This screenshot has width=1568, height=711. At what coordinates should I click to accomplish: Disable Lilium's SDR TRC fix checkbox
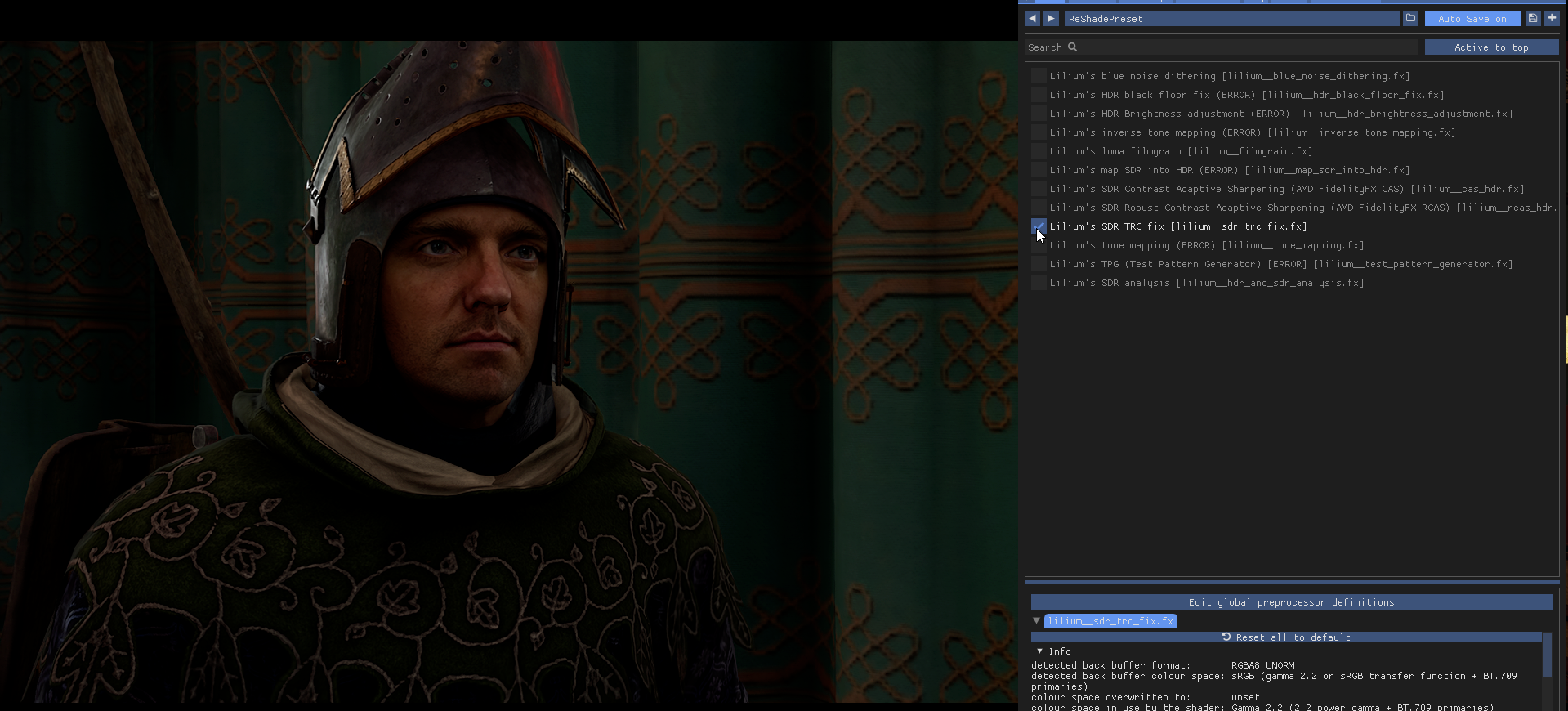click(1039, 226)
